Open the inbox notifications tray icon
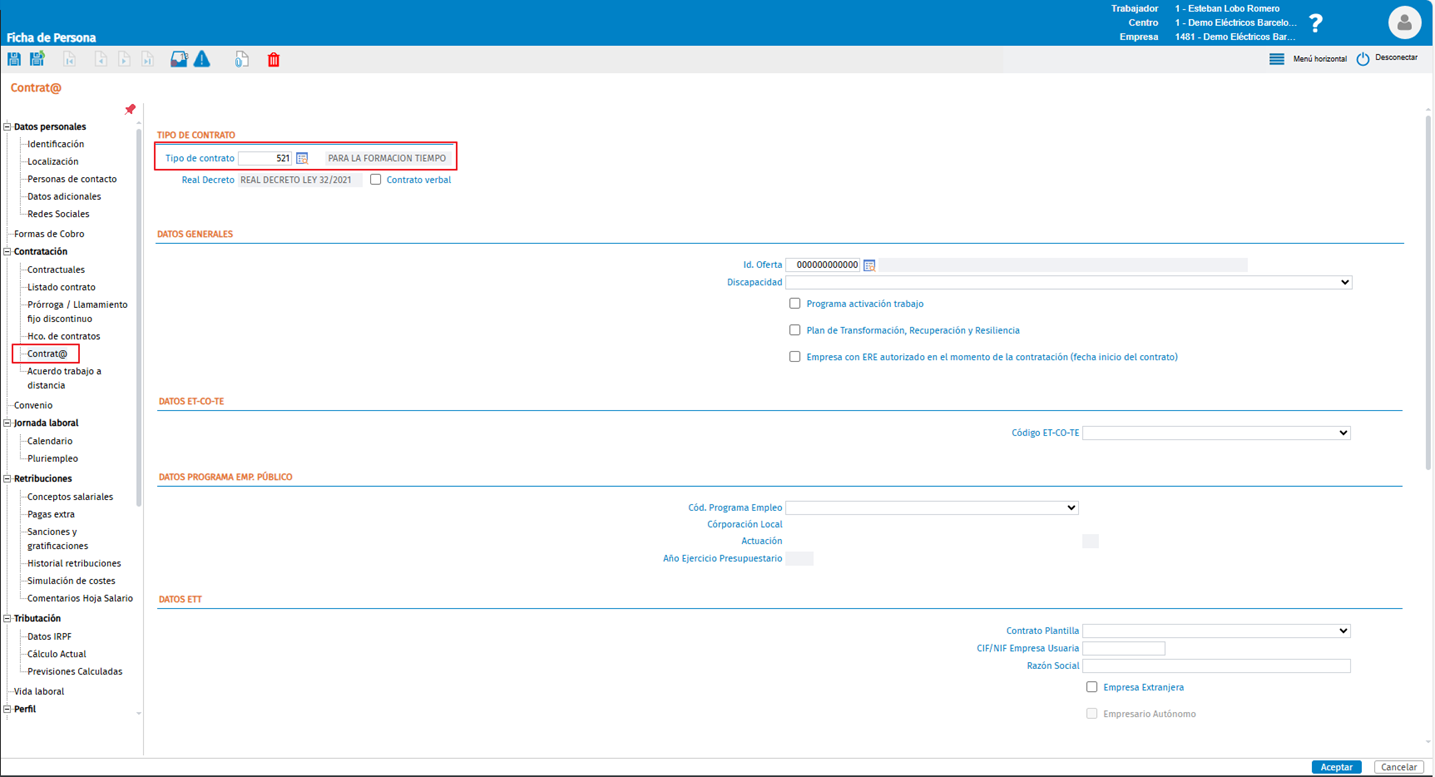This screenshot has width=1435, height=777. pyautogui.click(x=179, y=60)
